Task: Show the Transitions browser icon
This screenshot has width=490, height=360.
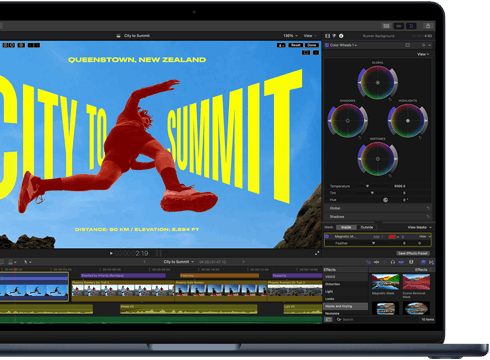Action: (431, 262)
